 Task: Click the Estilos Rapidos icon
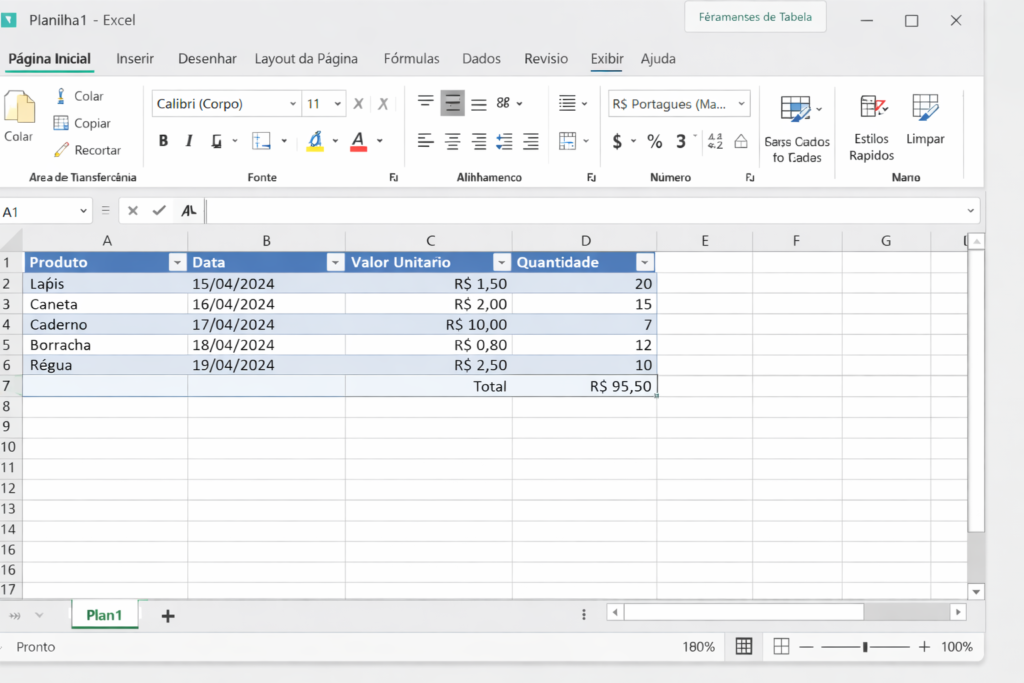click(x=872, y=108)
